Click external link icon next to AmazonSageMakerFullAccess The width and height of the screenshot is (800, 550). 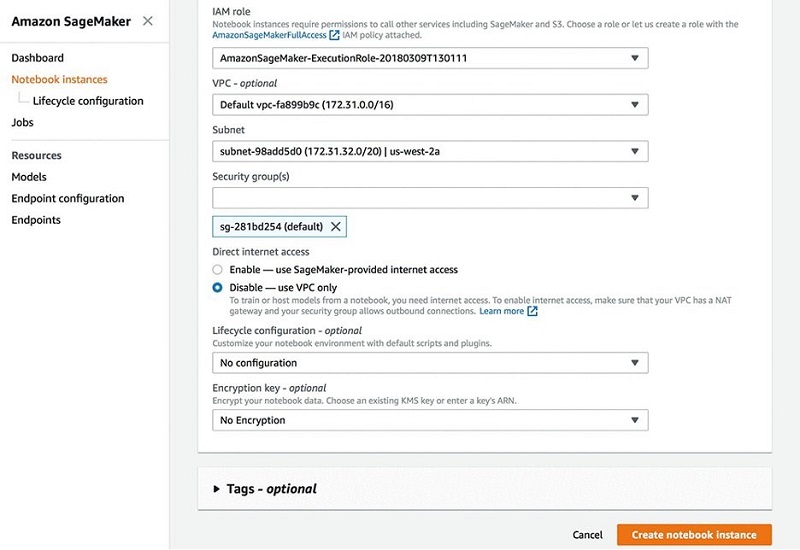point(334,35)
